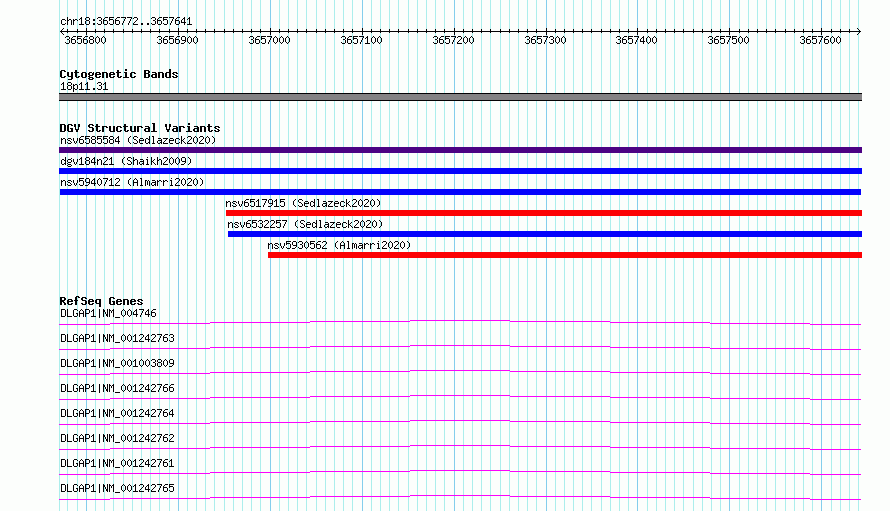This screenshot has width=890, height=511.
Task: Click the red bar for nsv5930562
Action: pyautogui.click(x=565, y=255)
